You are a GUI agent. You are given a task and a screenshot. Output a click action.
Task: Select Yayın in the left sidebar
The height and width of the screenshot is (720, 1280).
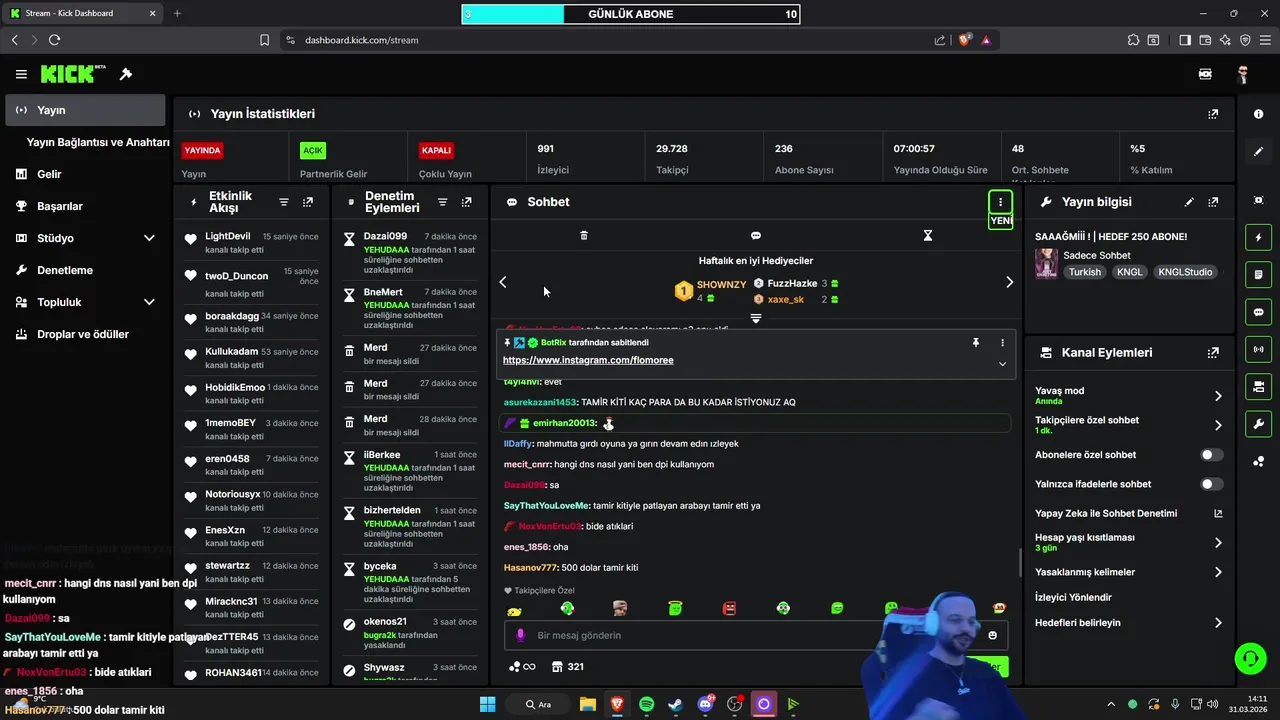pyautogui.click(x=85, y=110)
